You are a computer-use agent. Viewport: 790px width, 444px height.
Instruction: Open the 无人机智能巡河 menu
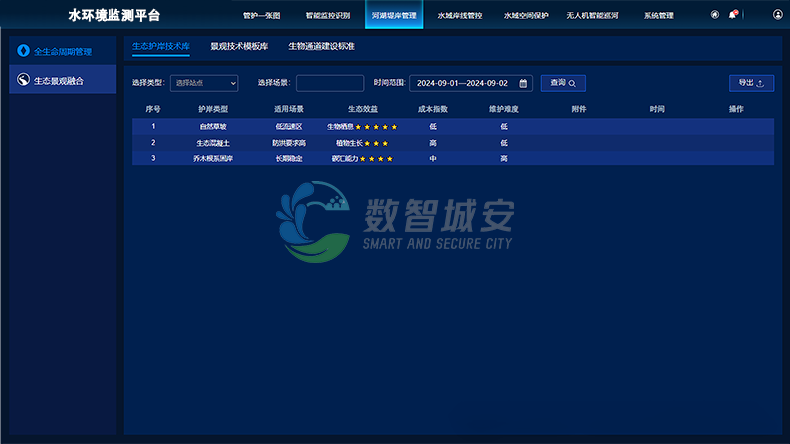pos(592,15)
